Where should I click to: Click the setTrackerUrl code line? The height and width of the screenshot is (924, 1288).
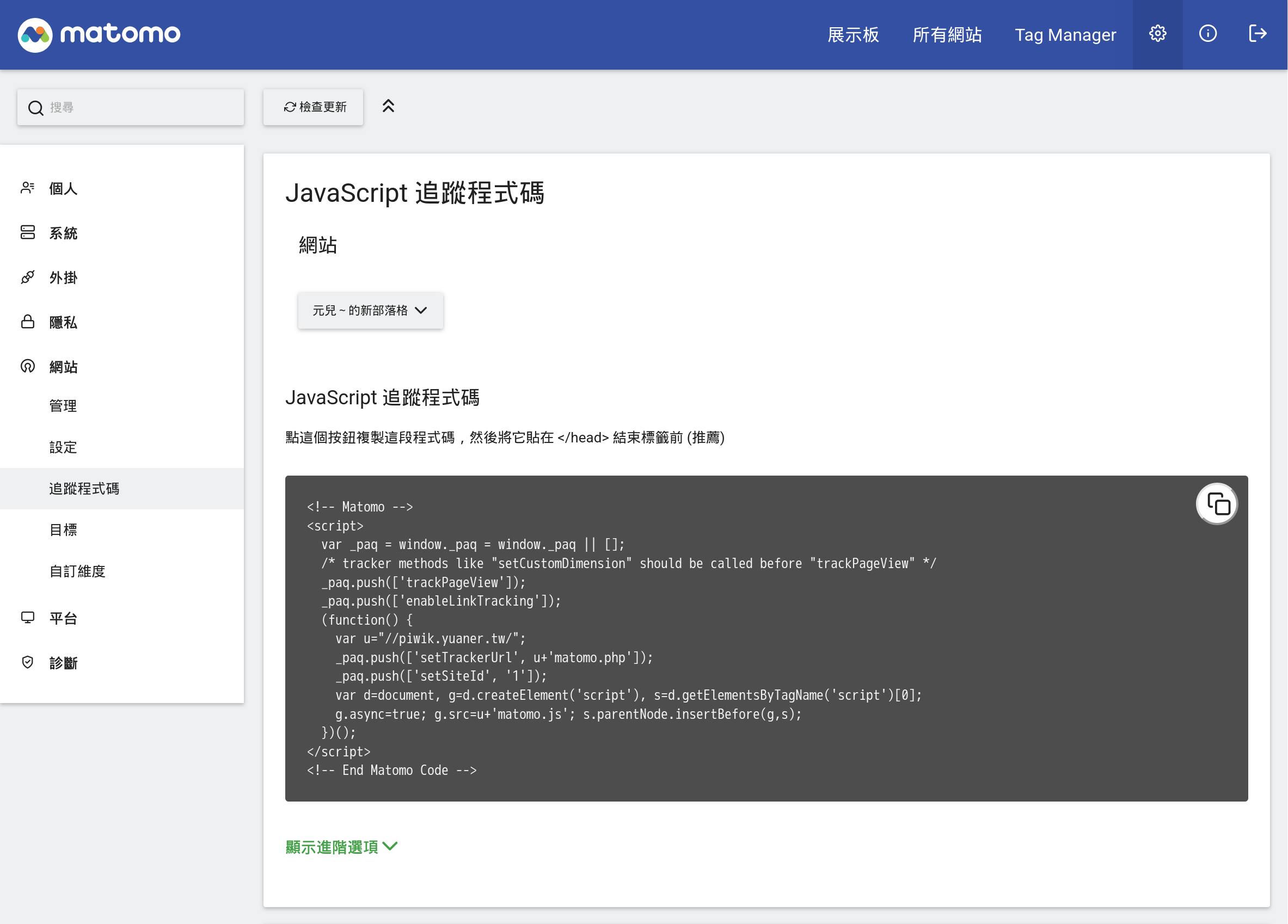point(494,657)
